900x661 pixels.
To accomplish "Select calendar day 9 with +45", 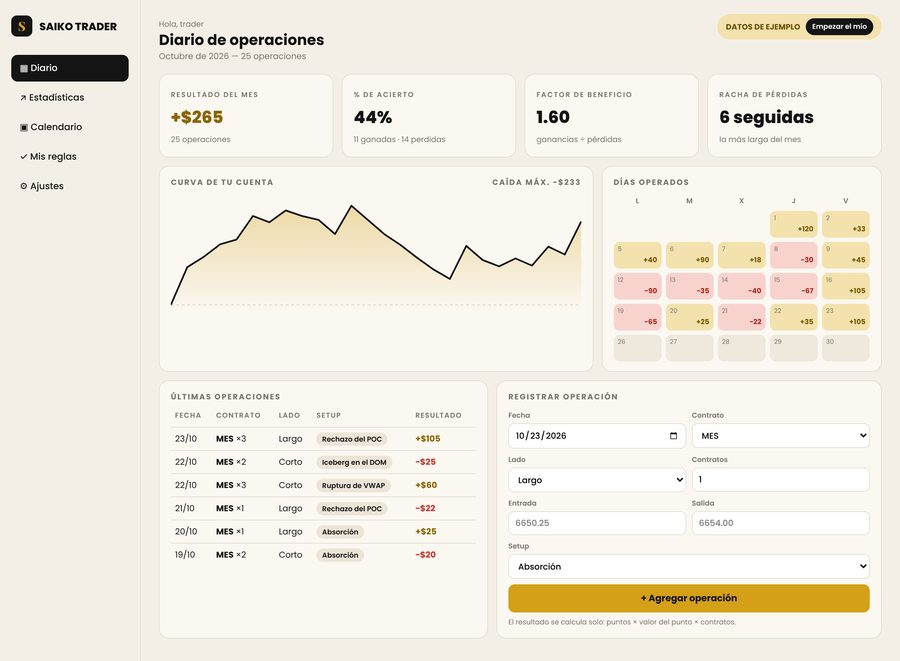I will coord(845,255).
